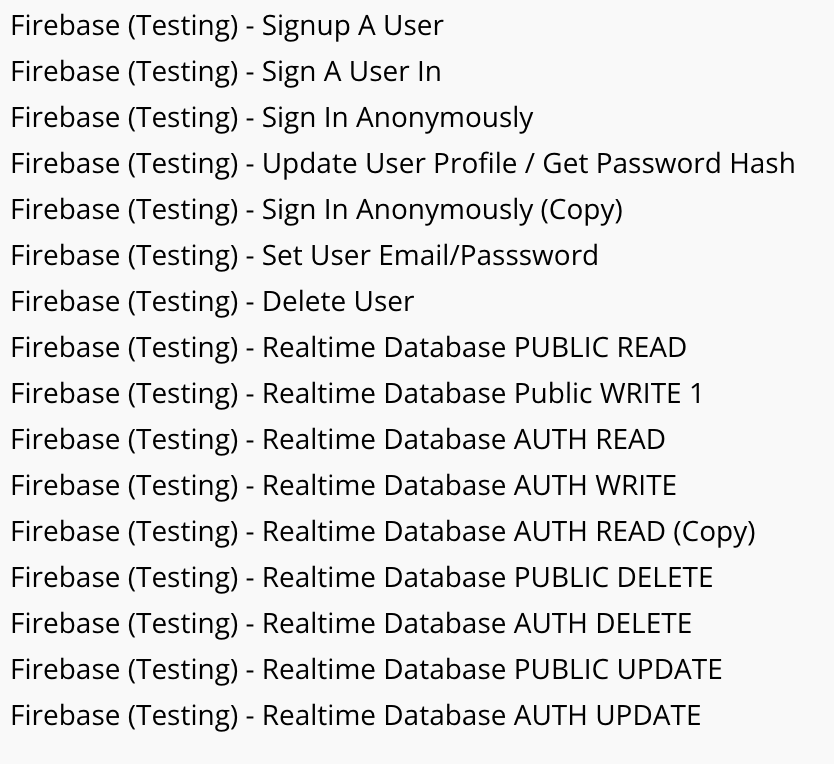Open the Realtime Database AUTH UPDATE item
This screenshot has width=834, height=764.
point(356,716)
